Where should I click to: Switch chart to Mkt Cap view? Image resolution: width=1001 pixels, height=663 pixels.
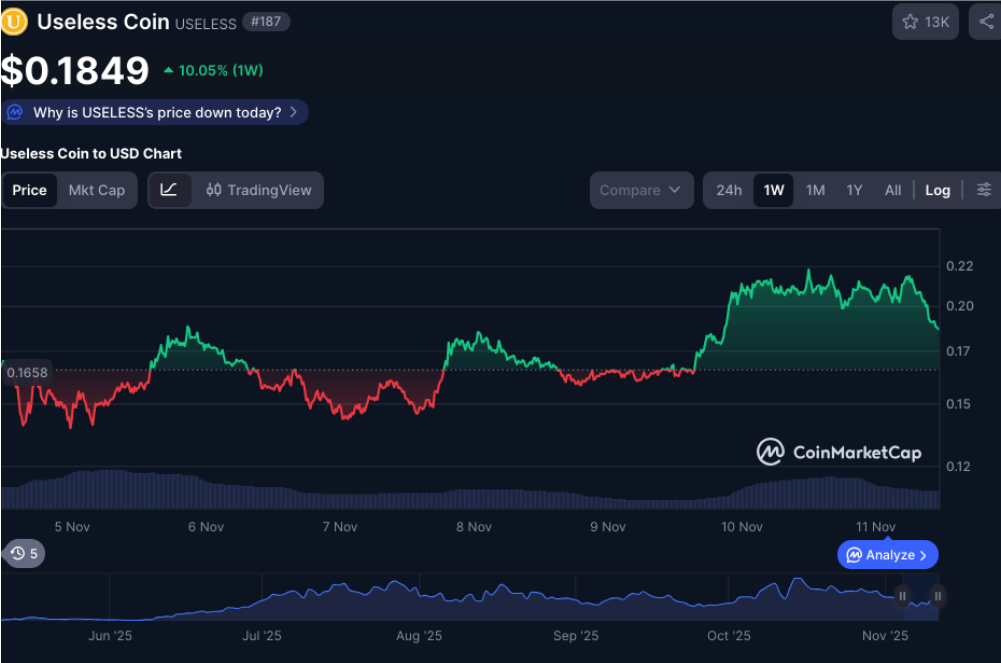pos(97,189)
